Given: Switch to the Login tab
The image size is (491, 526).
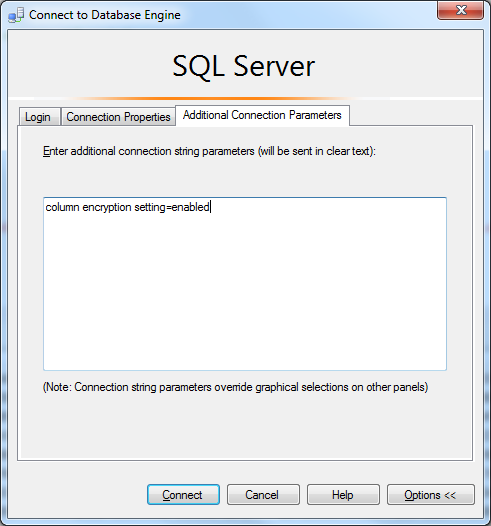Looking at the screenshot, I should point(39,117).
